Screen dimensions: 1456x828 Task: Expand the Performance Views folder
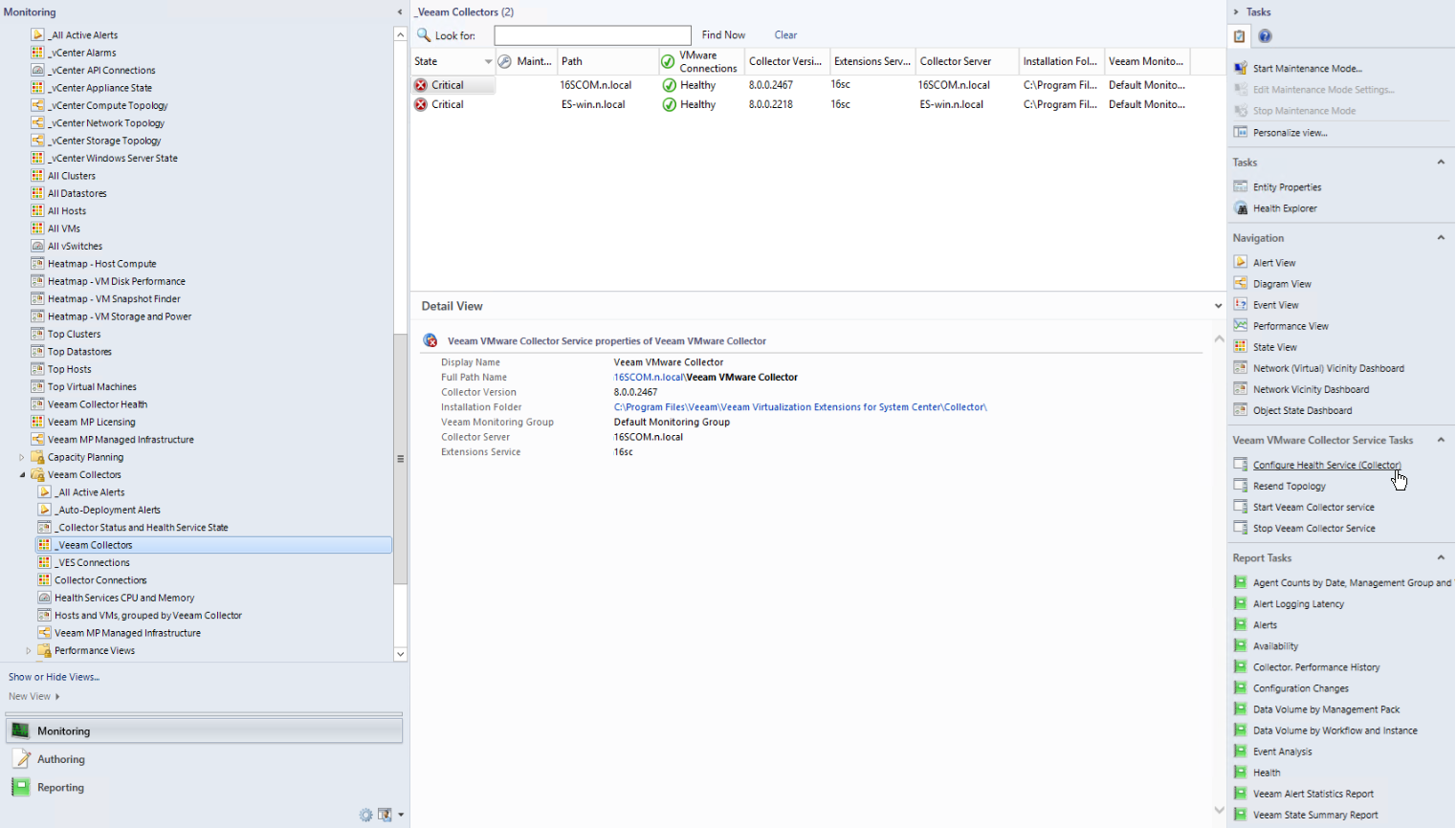pyautogui.click(x=29, y=650)
